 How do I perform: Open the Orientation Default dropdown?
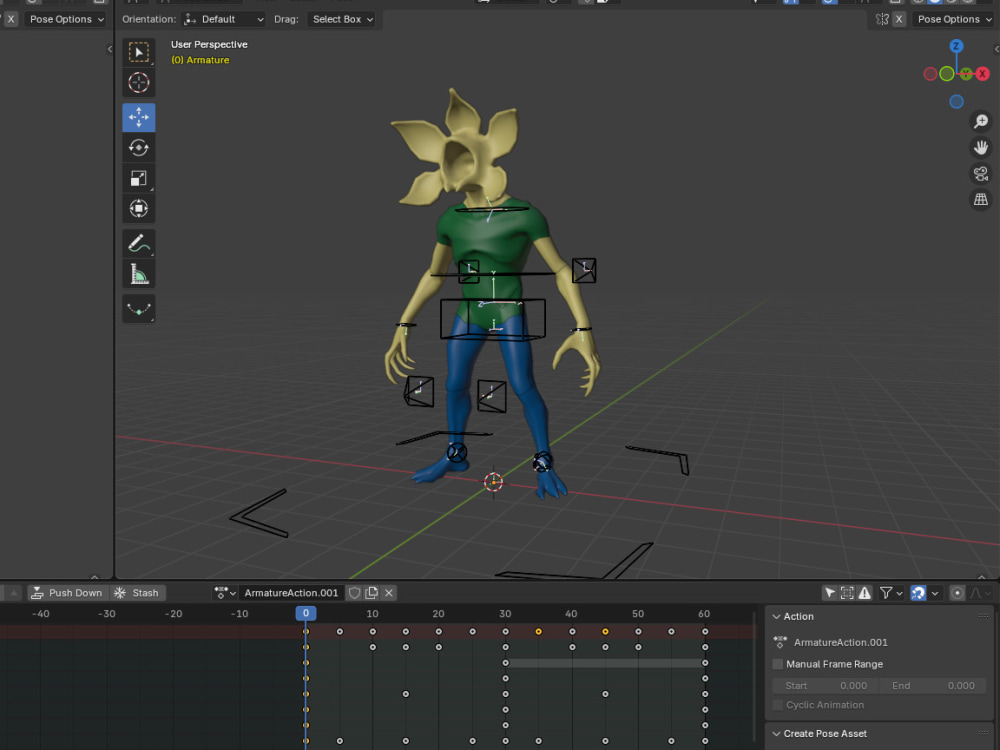coord(223,19)
